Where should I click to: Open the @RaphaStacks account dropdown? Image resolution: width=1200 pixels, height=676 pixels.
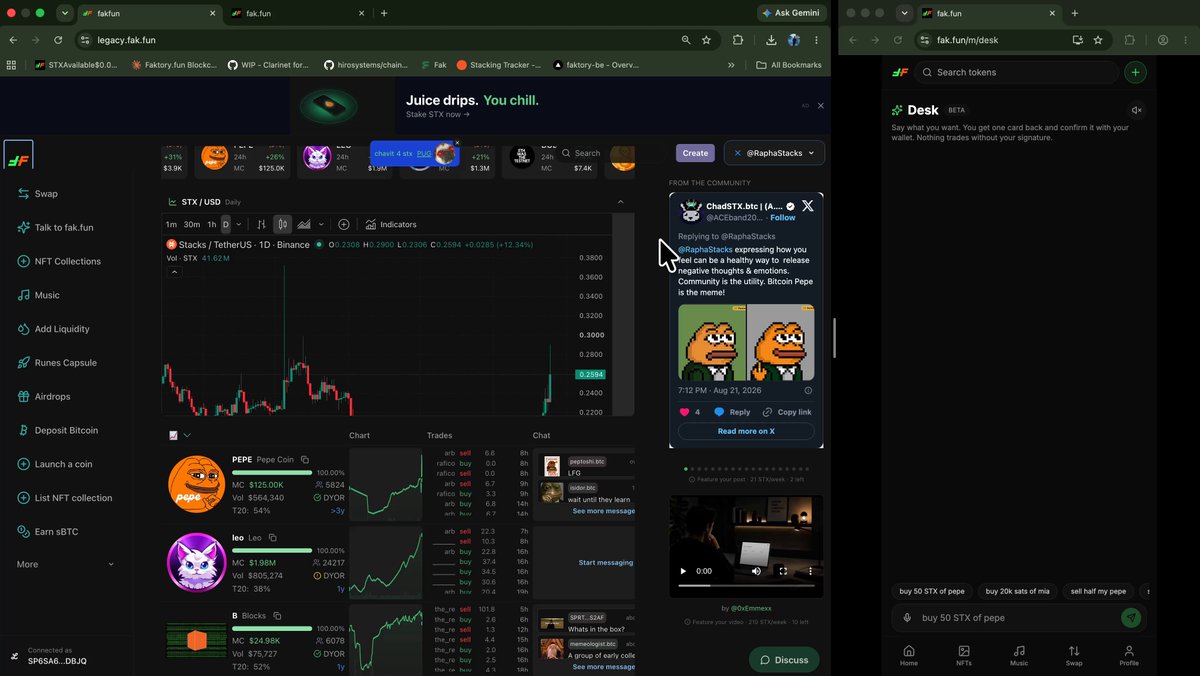[x=774, y=153]
